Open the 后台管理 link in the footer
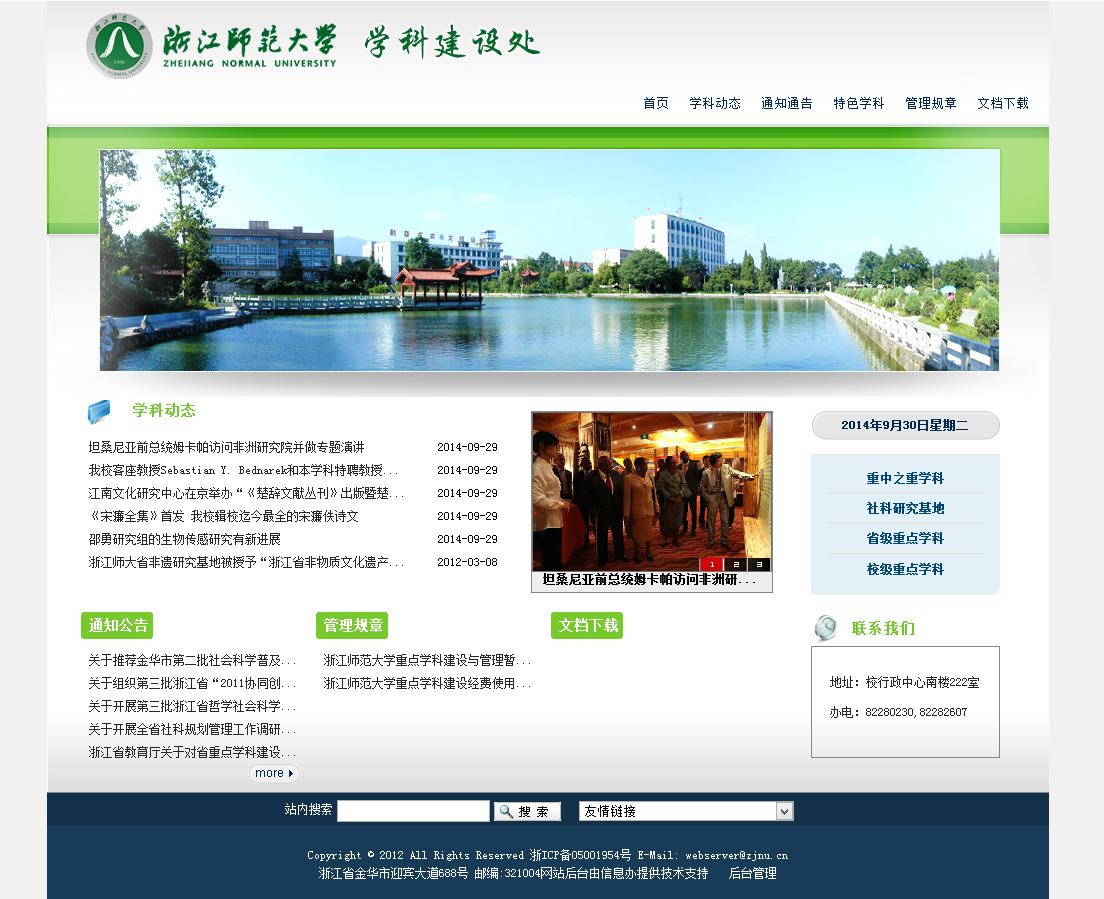Screen dimensions: 1104x899 click(x=752, y=873)
